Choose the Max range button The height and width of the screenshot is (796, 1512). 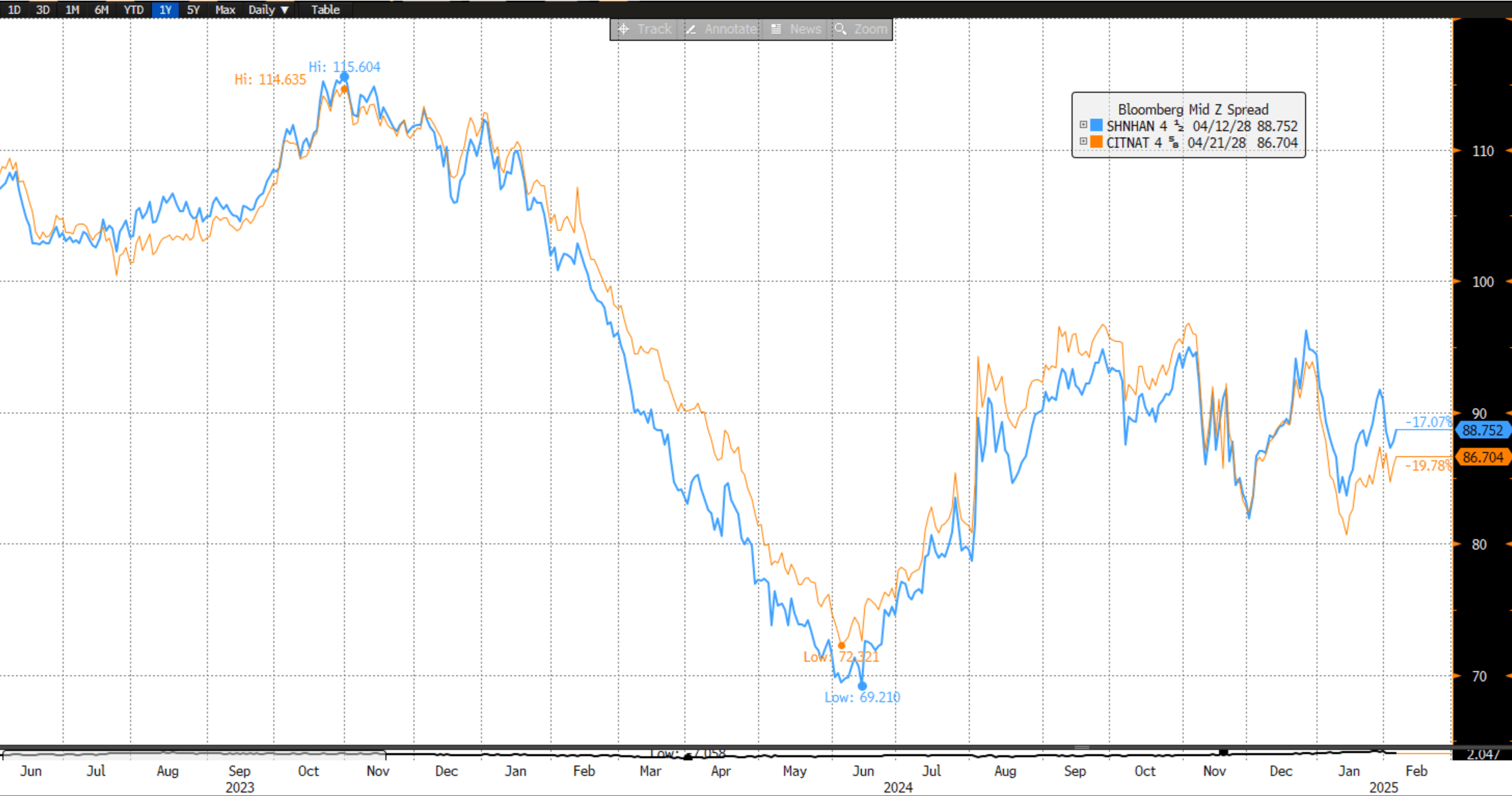[225, 10]
